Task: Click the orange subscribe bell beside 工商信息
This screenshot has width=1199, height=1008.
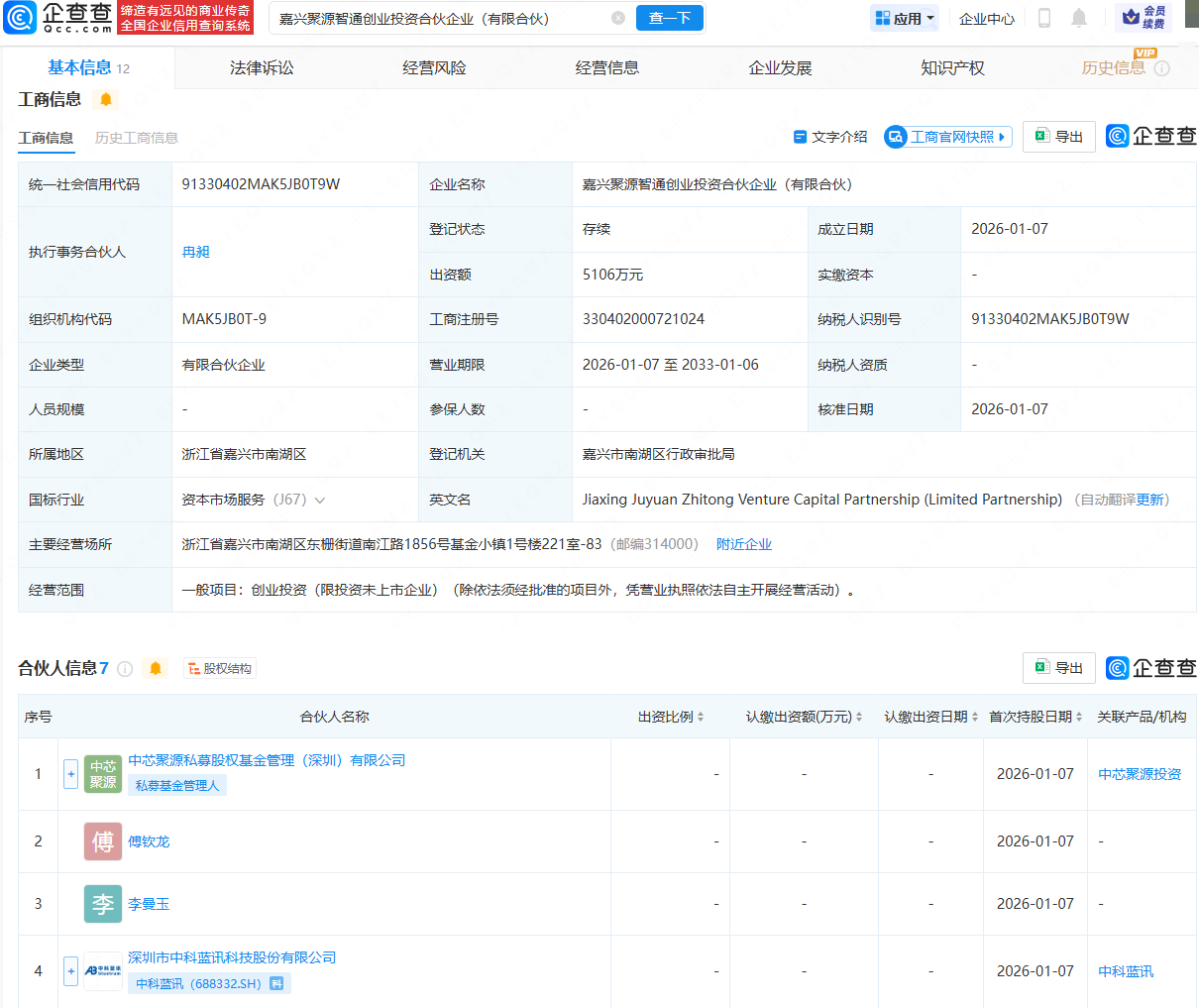Action: coord(105,99)
